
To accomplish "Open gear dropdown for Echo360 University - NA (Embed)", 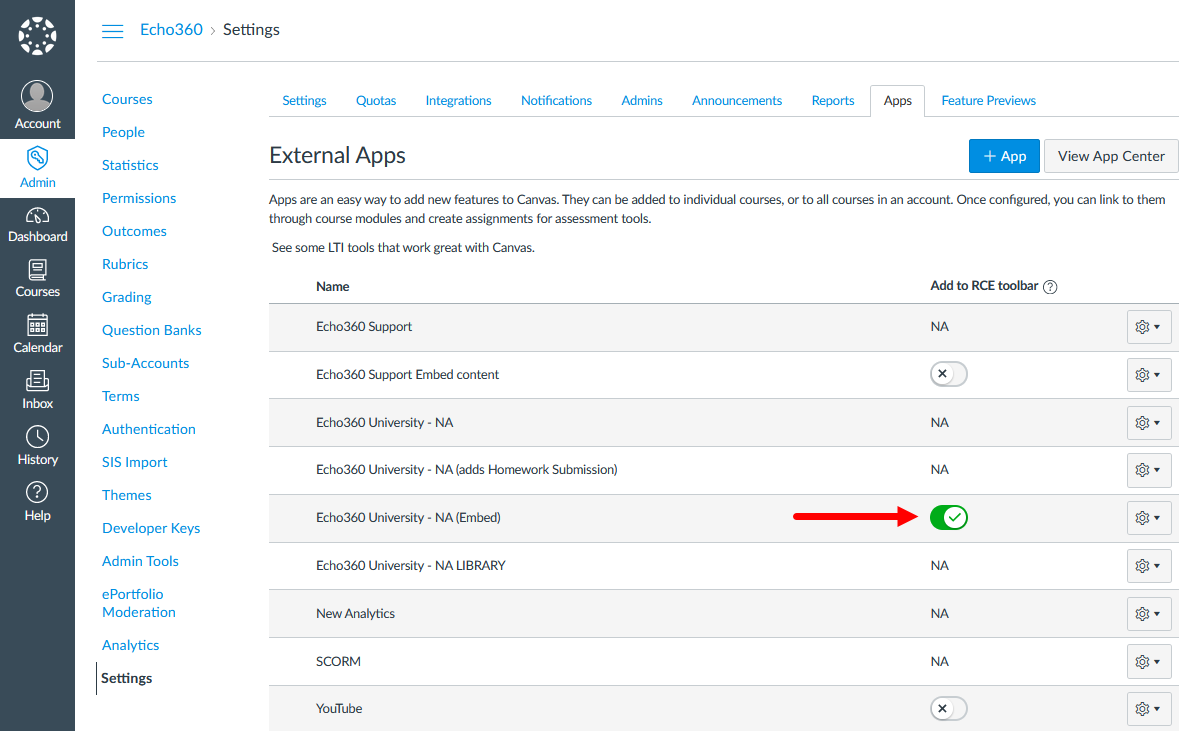I will pos(1148,518).
